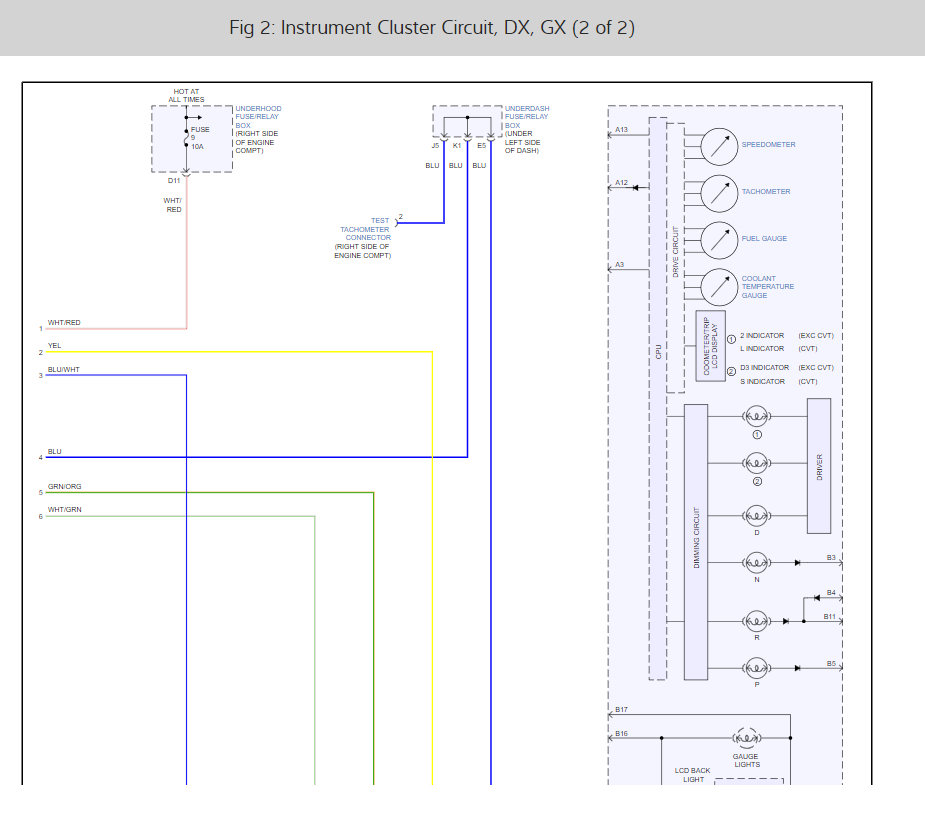Click the DRIVER block
Viewport: 925px width, 816px height.
click(x=819, y=466)
